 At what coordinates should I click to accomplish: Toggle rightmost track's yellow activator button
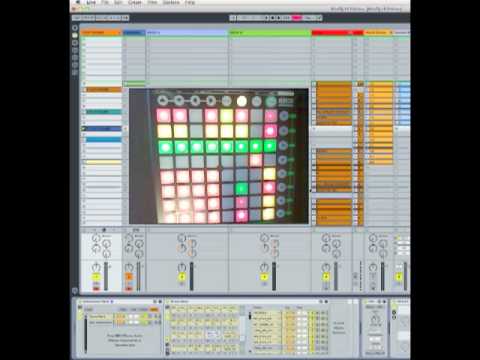pyautogui.click(x=399, y=277)
